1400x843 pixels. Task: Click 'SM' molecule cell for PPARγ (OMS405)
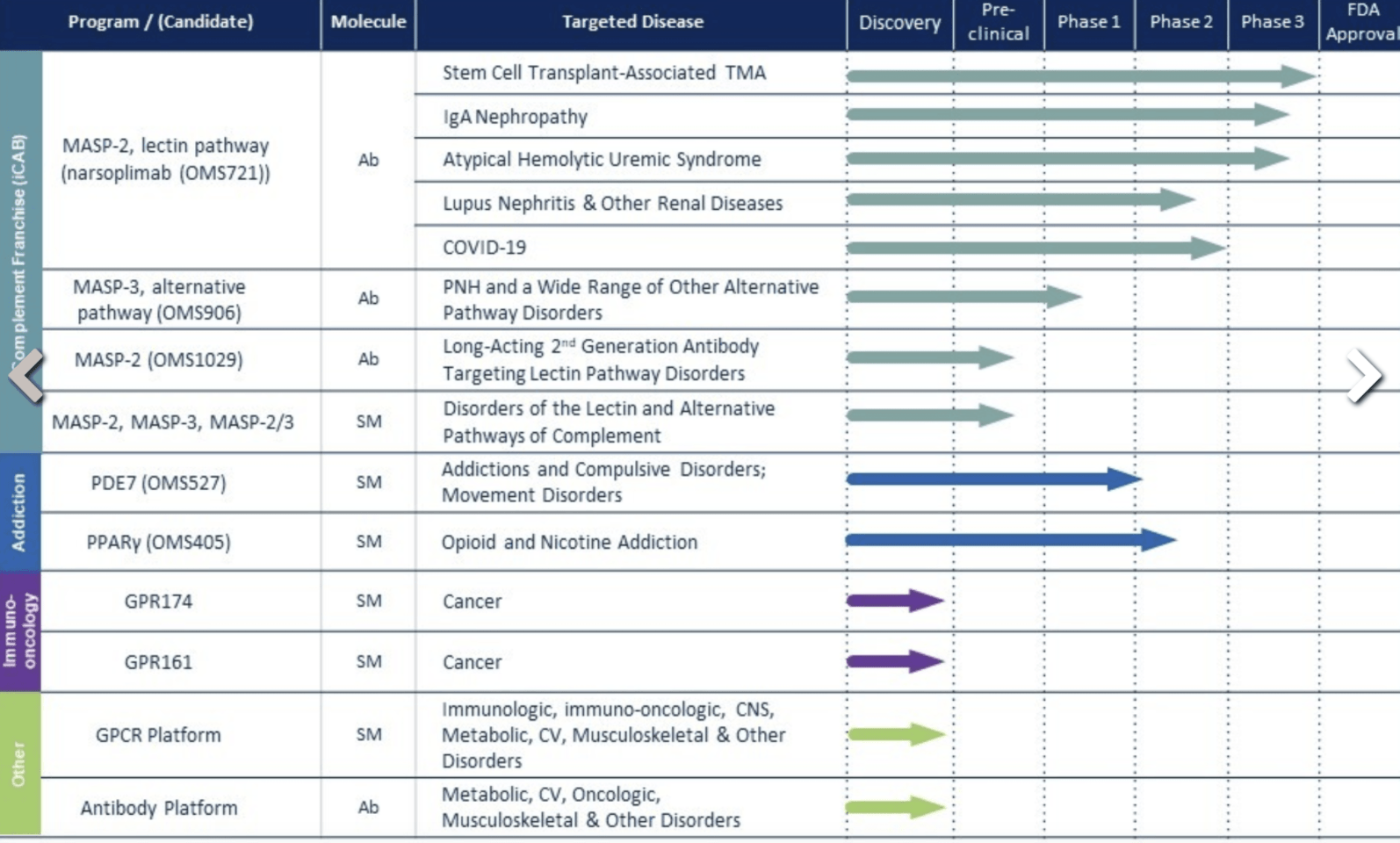(369, 542)
